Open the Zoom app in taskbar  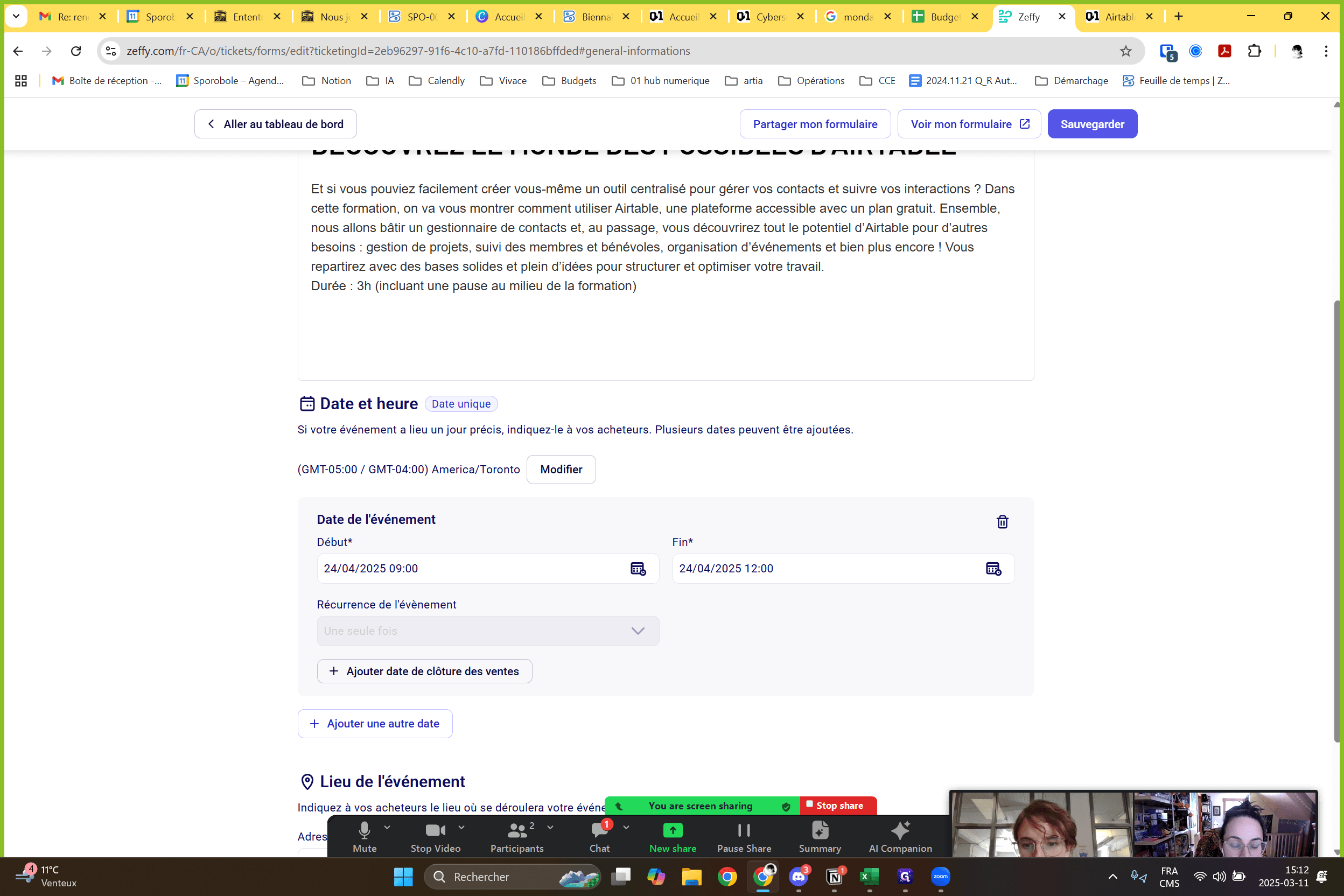[x=941, y=877]
